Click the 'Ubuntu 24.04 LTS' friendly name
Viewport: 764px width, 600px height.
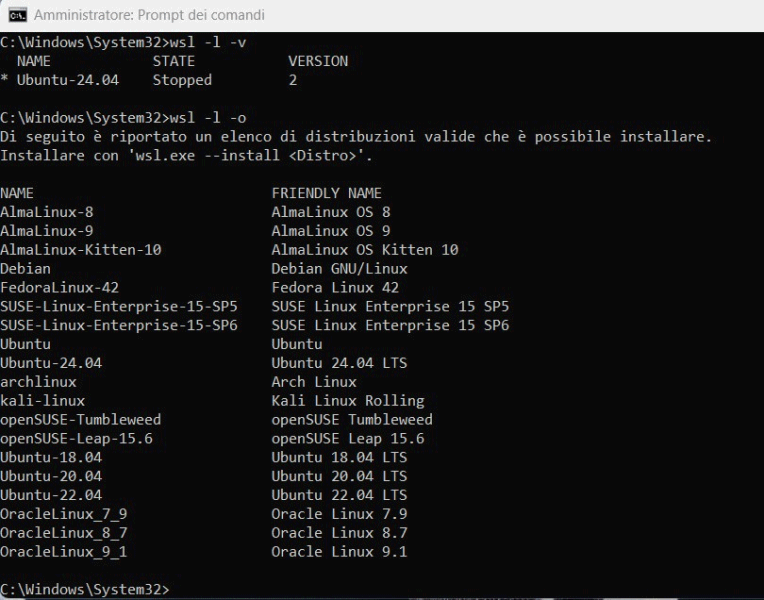(x=340, y=363)
